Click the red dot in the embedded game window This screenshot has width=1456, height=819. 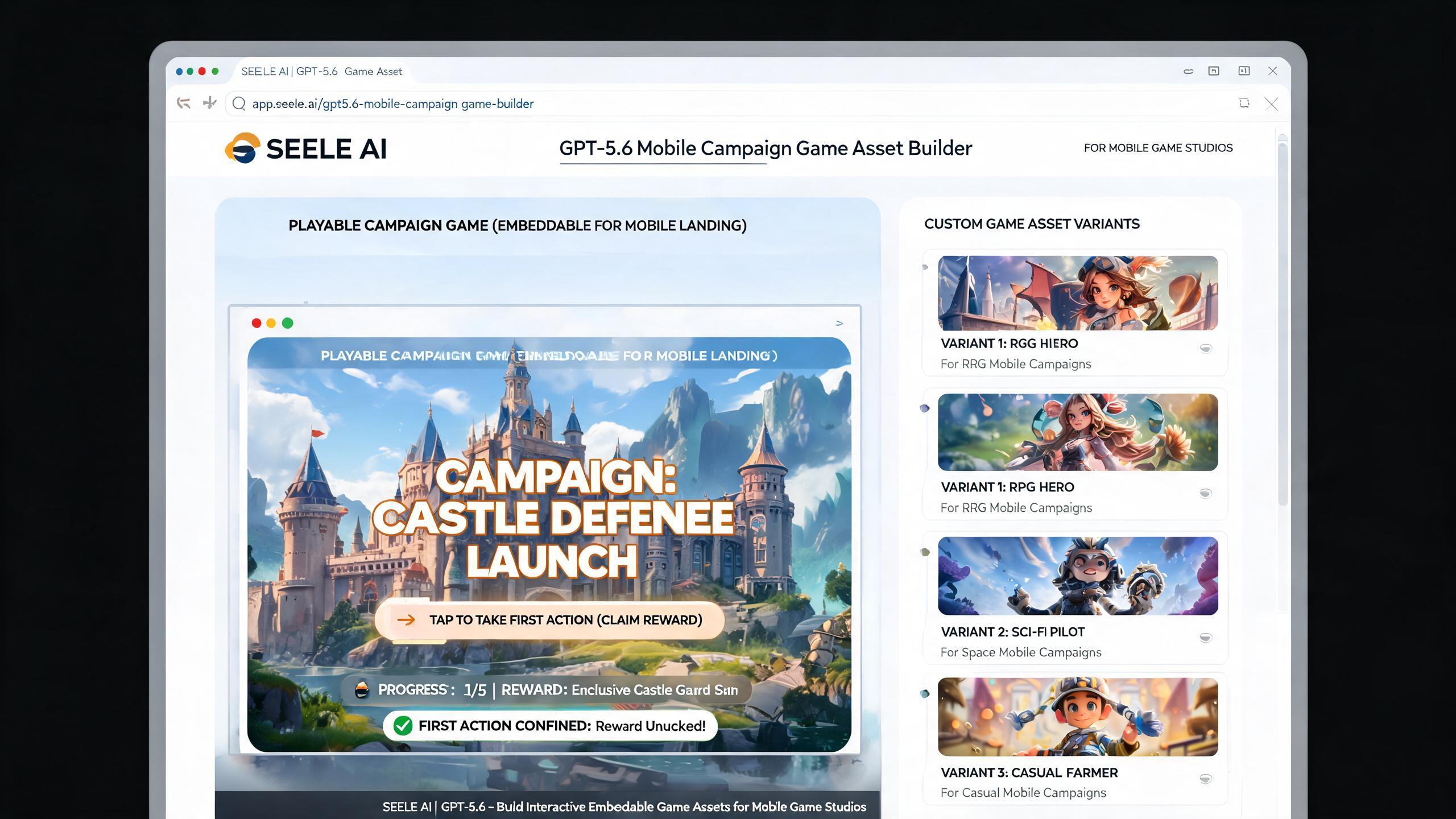coord(257,323)
